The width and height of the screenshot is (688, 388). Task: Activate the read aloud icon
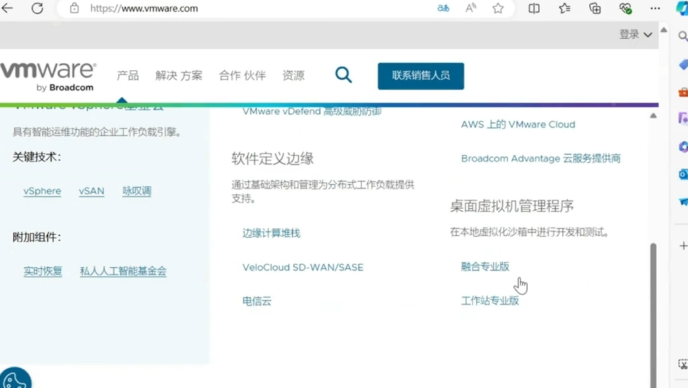click(x=471, y=8)
